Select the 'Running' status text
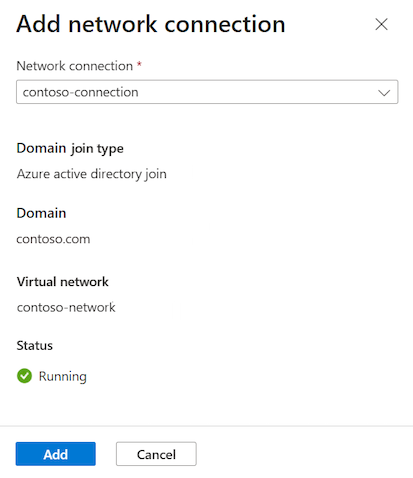 coord(63,377)
